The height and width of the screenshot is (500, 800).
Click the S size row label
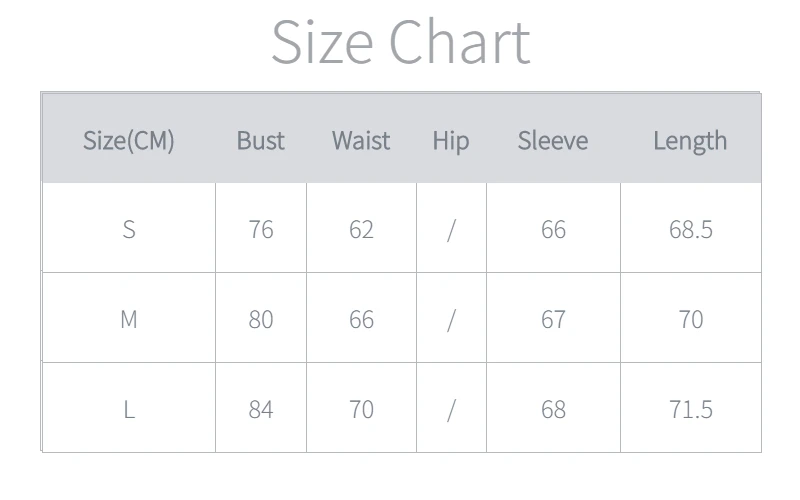pos(128,229)
